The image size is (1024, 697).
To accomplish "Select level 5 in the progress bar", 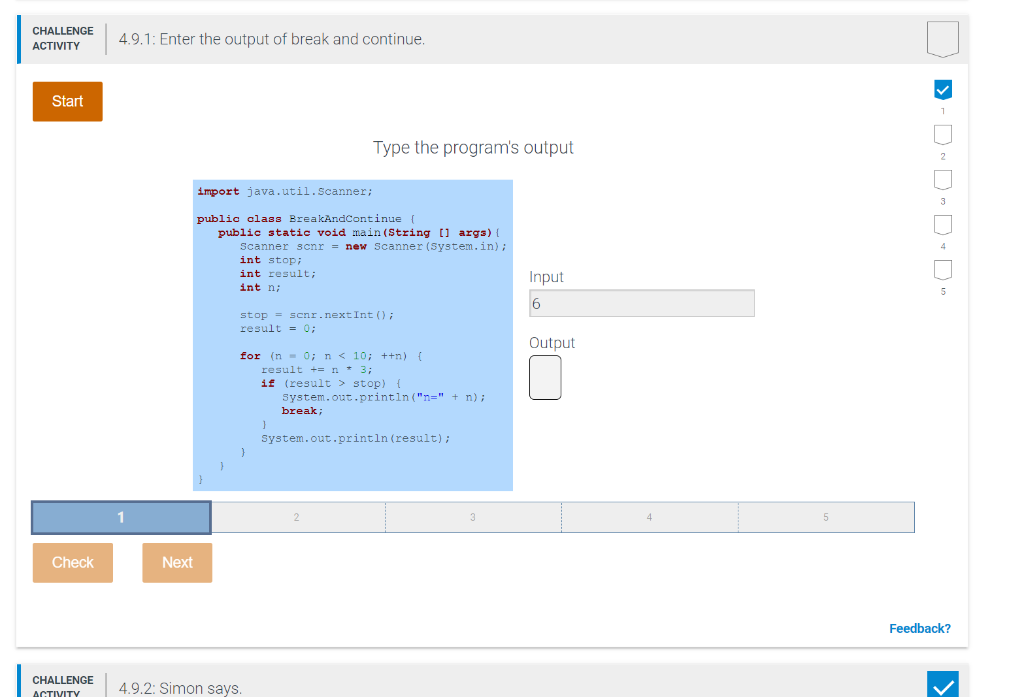I will [x=826, y=517].
